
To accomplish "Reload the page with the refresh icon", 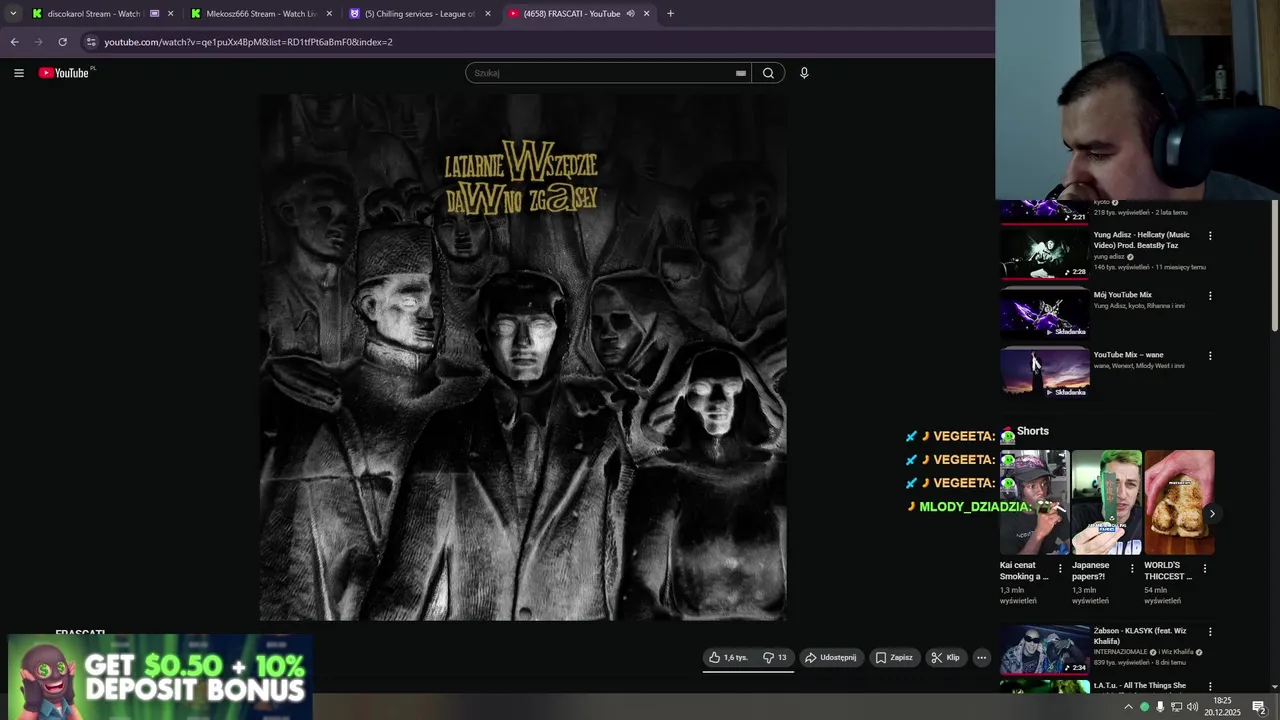I will 62,42.
